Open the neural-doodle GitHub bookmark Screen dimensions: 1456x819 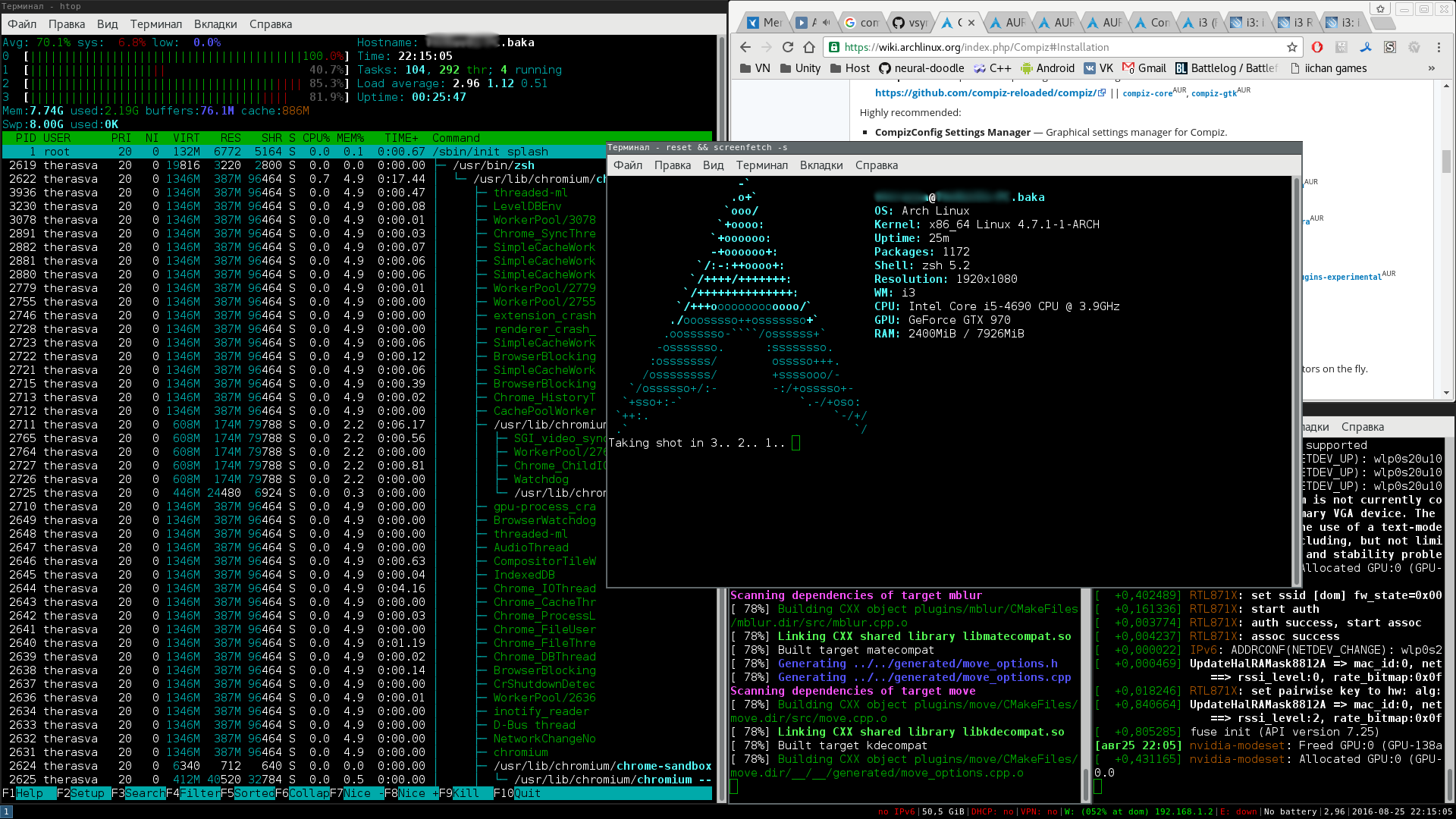(921, 68)
